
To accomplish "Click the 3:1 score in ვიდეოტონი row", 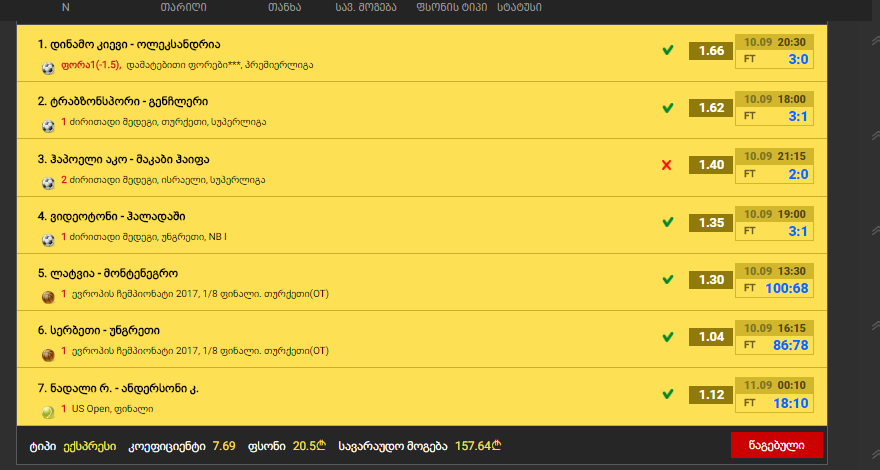I will pyautogui.click(x=798, y=231).
